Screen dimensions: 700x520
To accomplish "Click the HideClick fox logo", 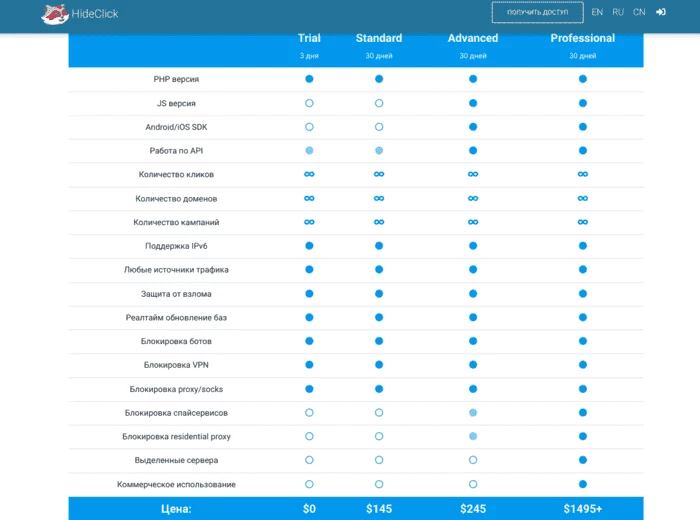I will [x=55, y=14].
